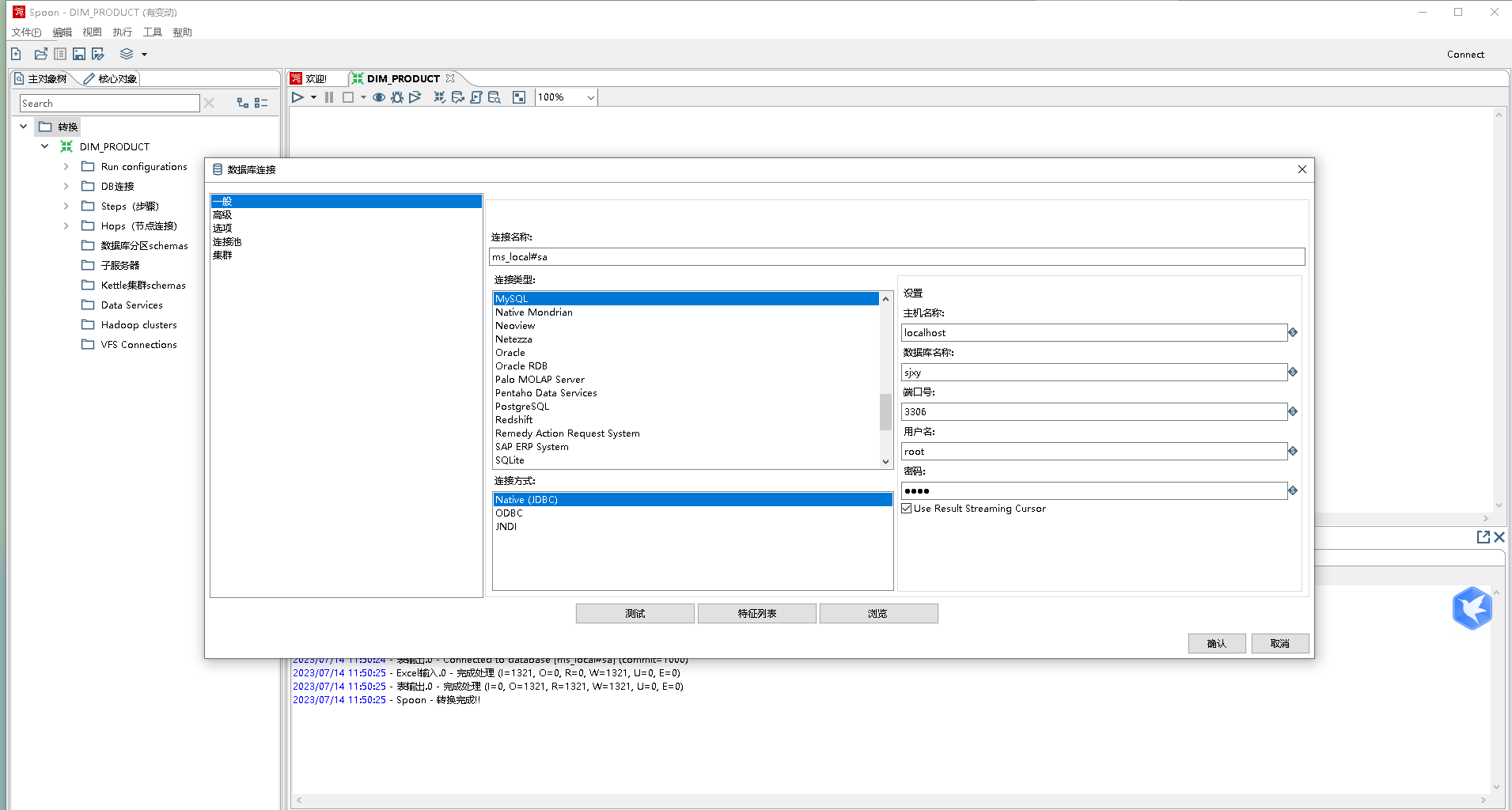Click the connection type list scrollbar thumb
The image size is (1512, 810).
coord(885,412)
